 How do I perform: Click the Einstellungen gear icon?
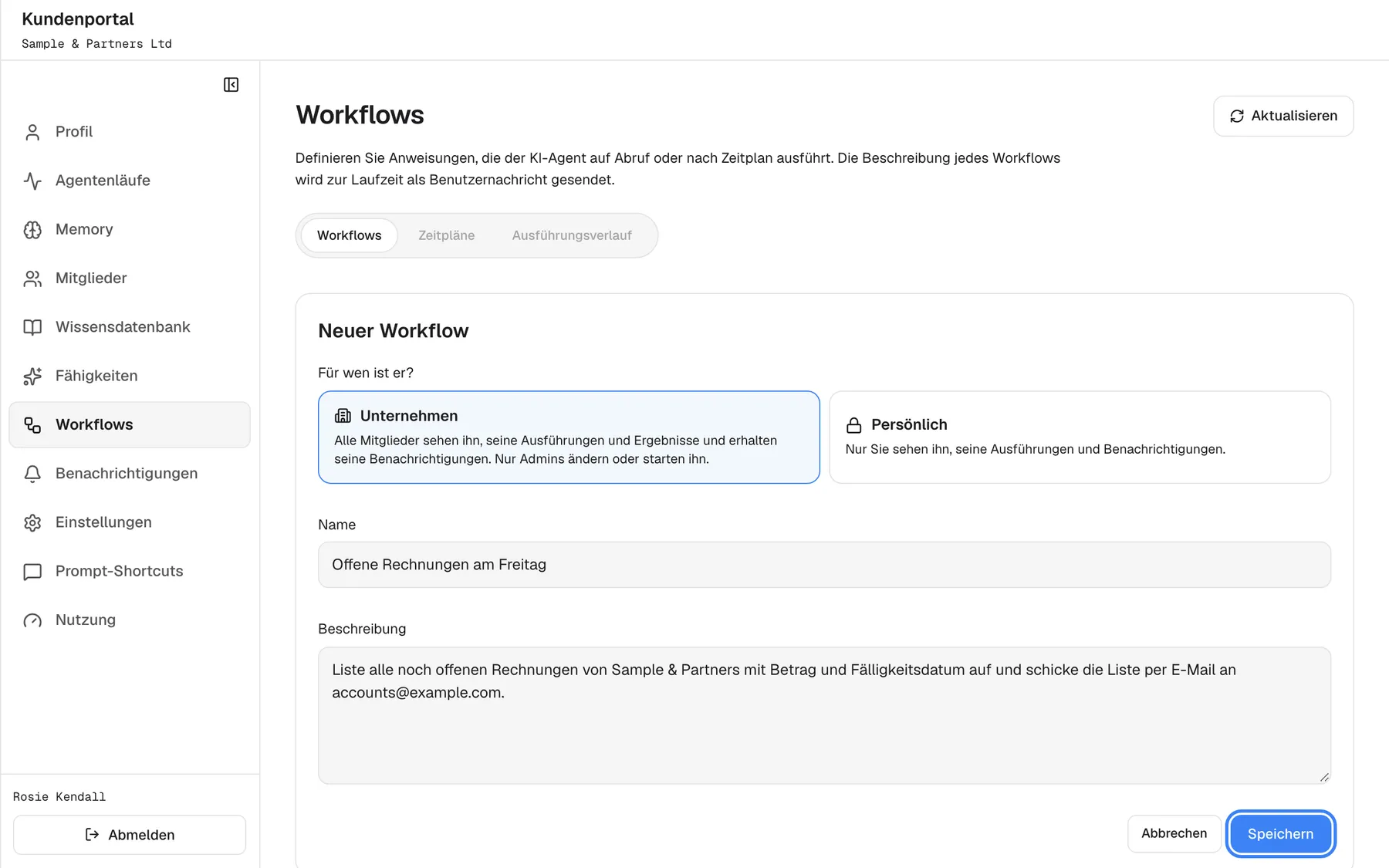32,522
